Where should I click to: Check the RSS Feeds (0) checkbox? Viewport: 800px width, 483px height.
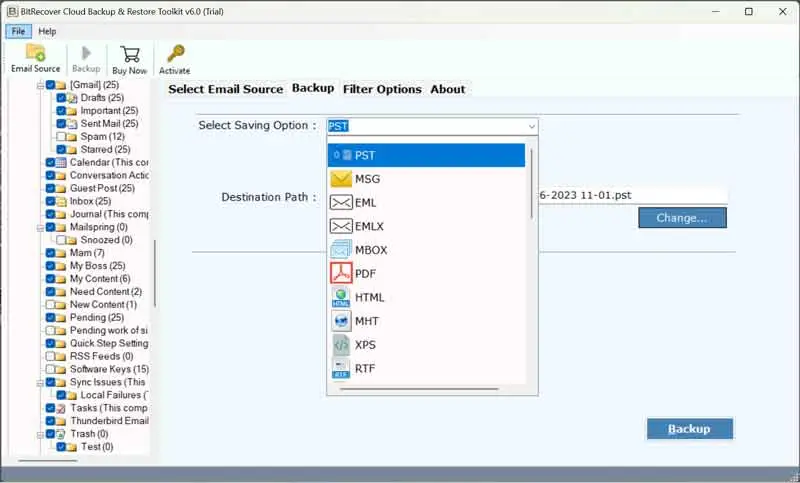point(50,356)
